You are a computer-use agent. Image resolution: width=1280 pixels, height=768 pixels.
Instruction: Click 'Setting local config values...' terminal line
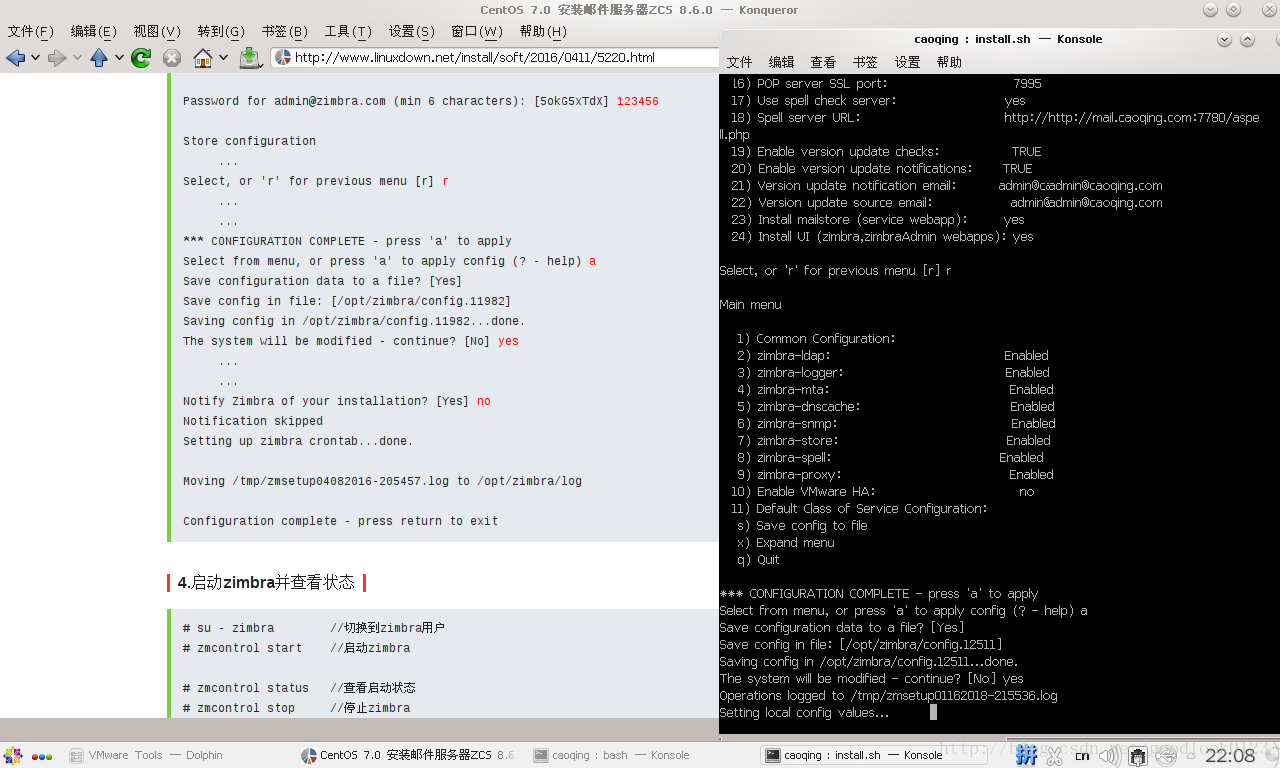(804, 713)
